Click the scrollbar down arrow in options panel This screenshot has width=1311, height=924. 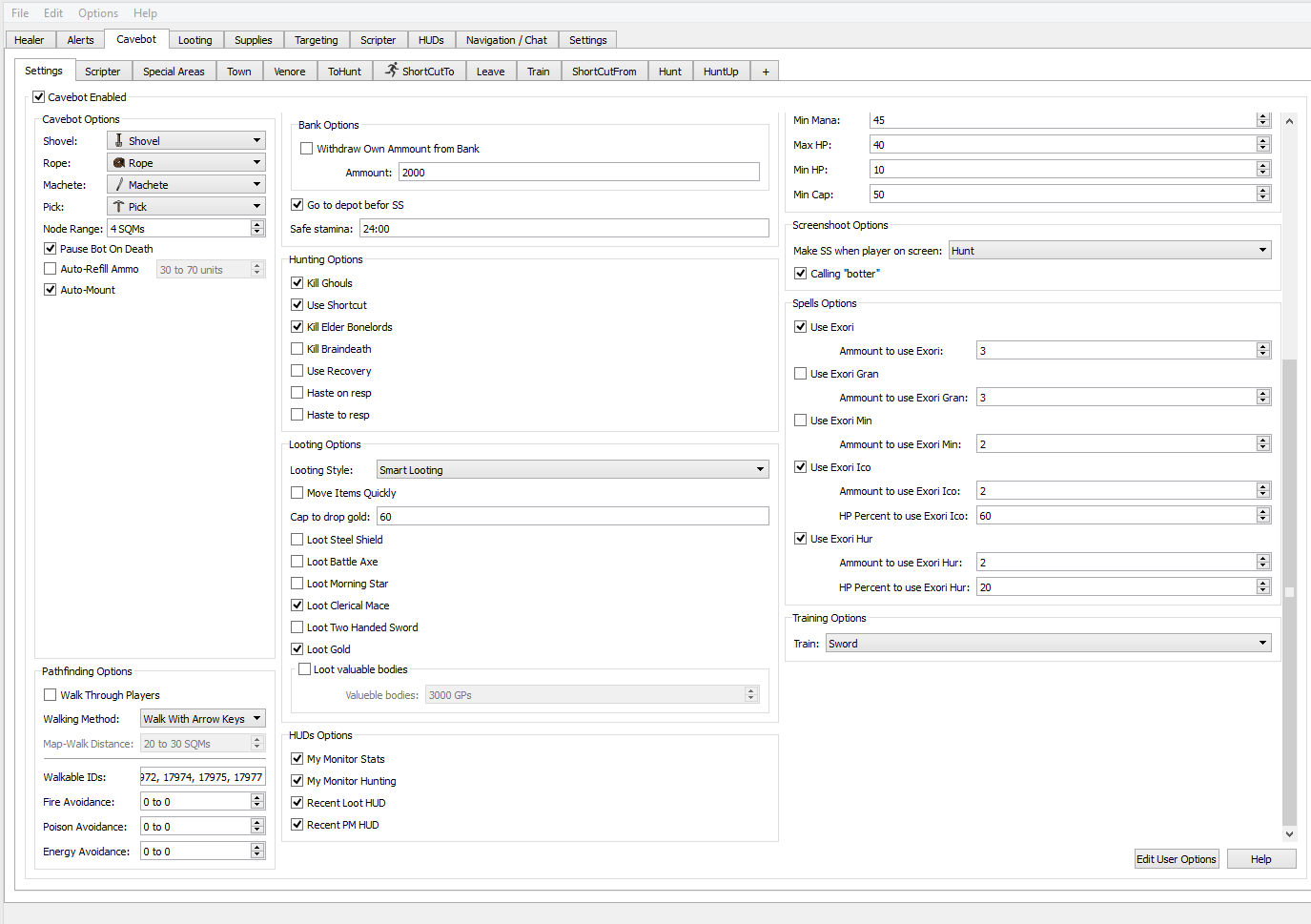[1289, 834]
